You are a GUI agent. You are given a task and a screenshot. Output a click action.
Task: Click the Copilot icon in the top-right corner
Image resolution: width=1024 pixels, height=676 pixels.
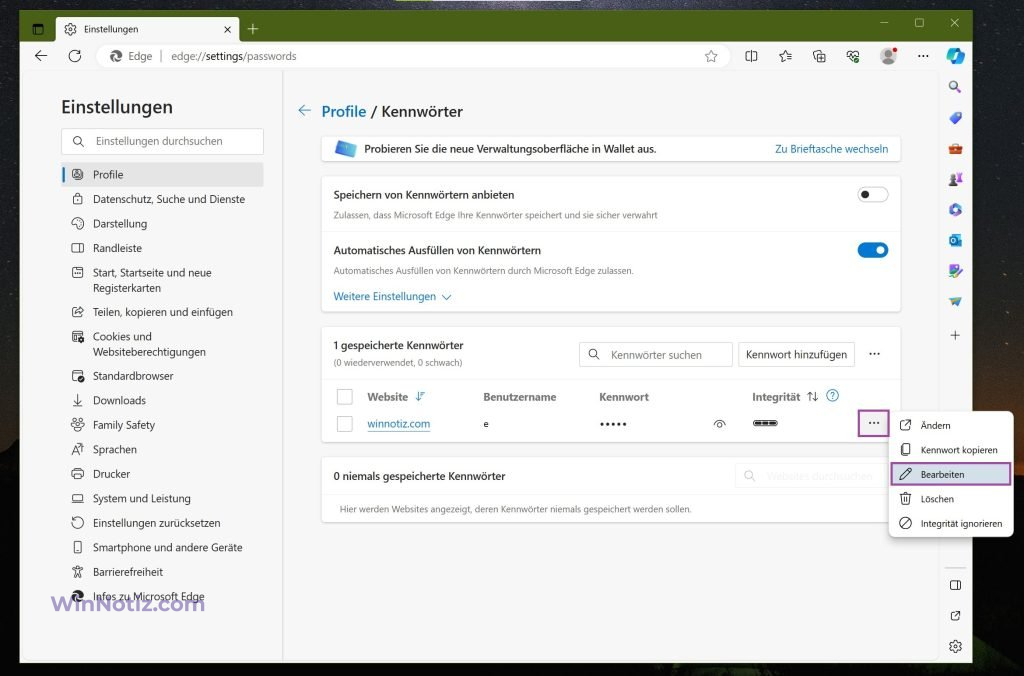coord(955,56)
